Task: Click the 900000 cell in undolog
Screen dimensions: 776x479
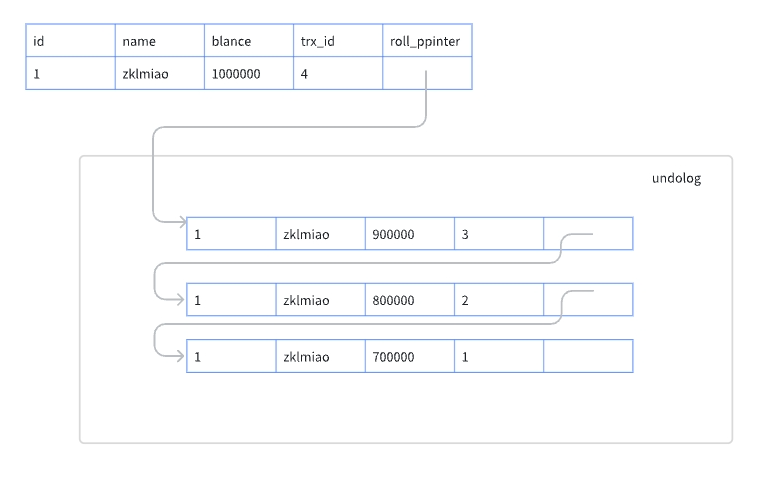Action: click(409, 234)
